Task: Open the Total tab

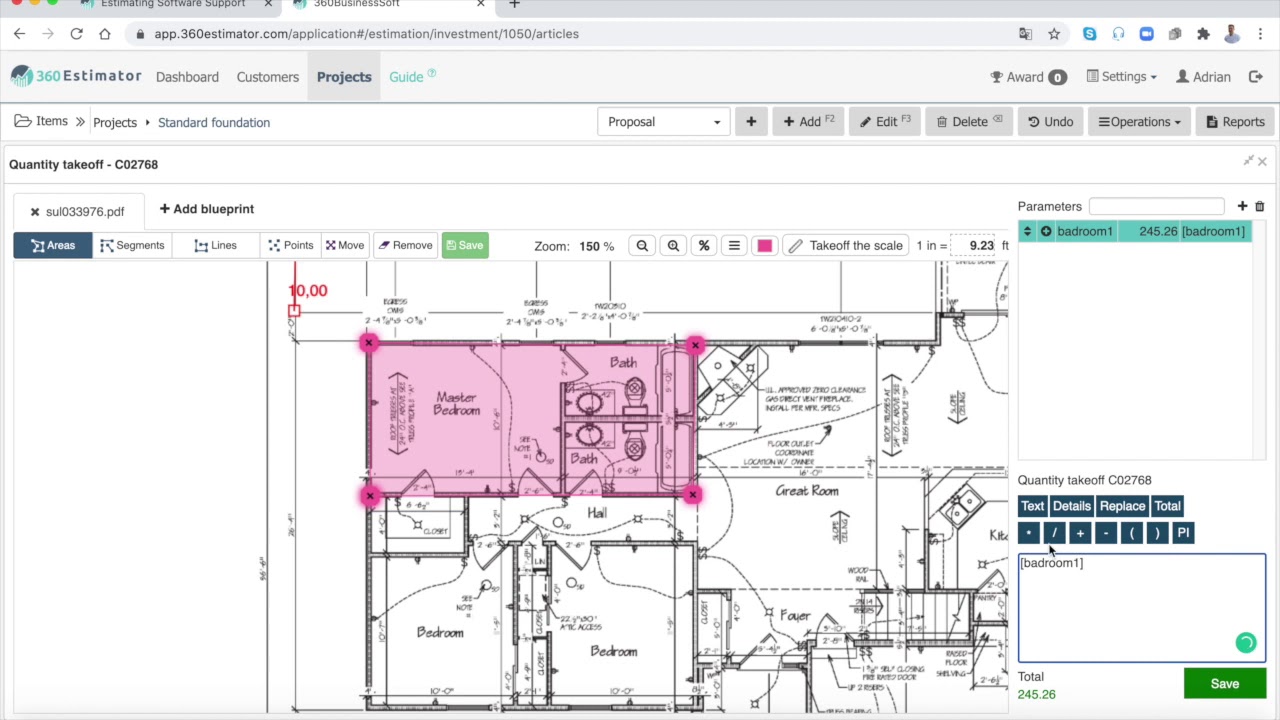Action: pyautogui.click(x=1167, y=506)
